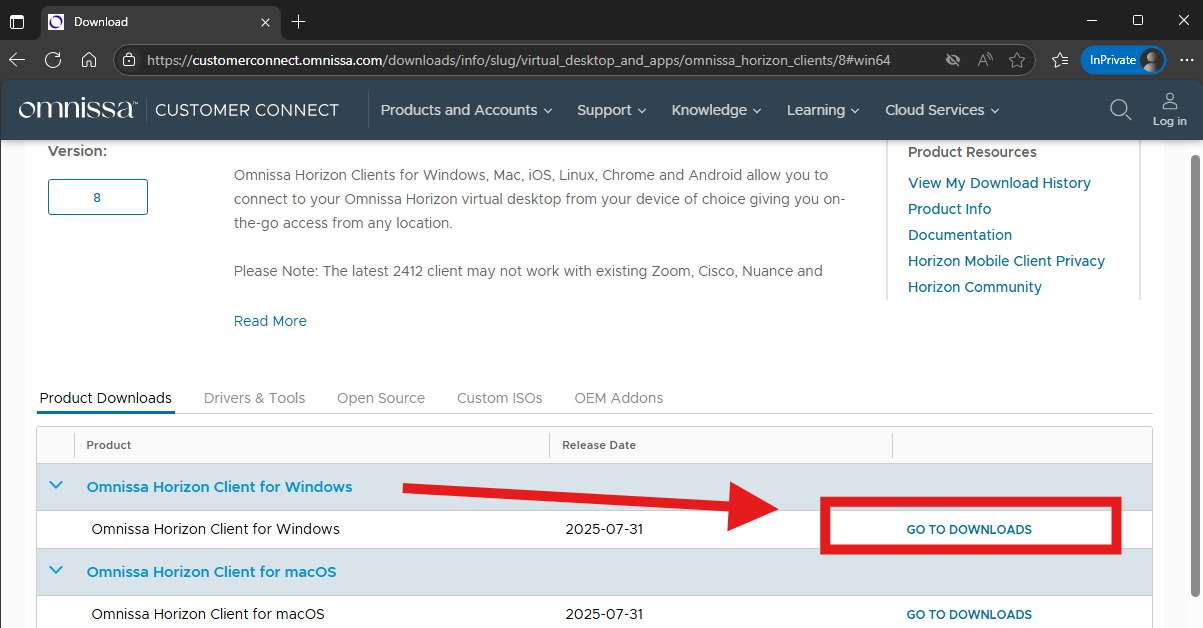Switch to the Open Source tab
Screen dimensions: 1203x628
coord(381,398)
